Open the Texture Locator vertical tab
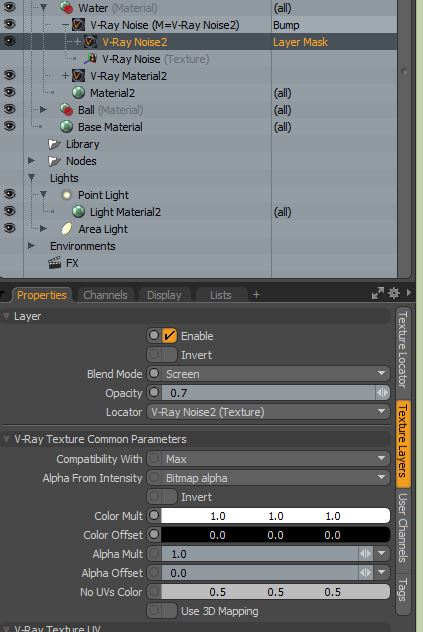The width and height of the screenshot is (423, 632). pyautogui.click(x=402, y=349)
